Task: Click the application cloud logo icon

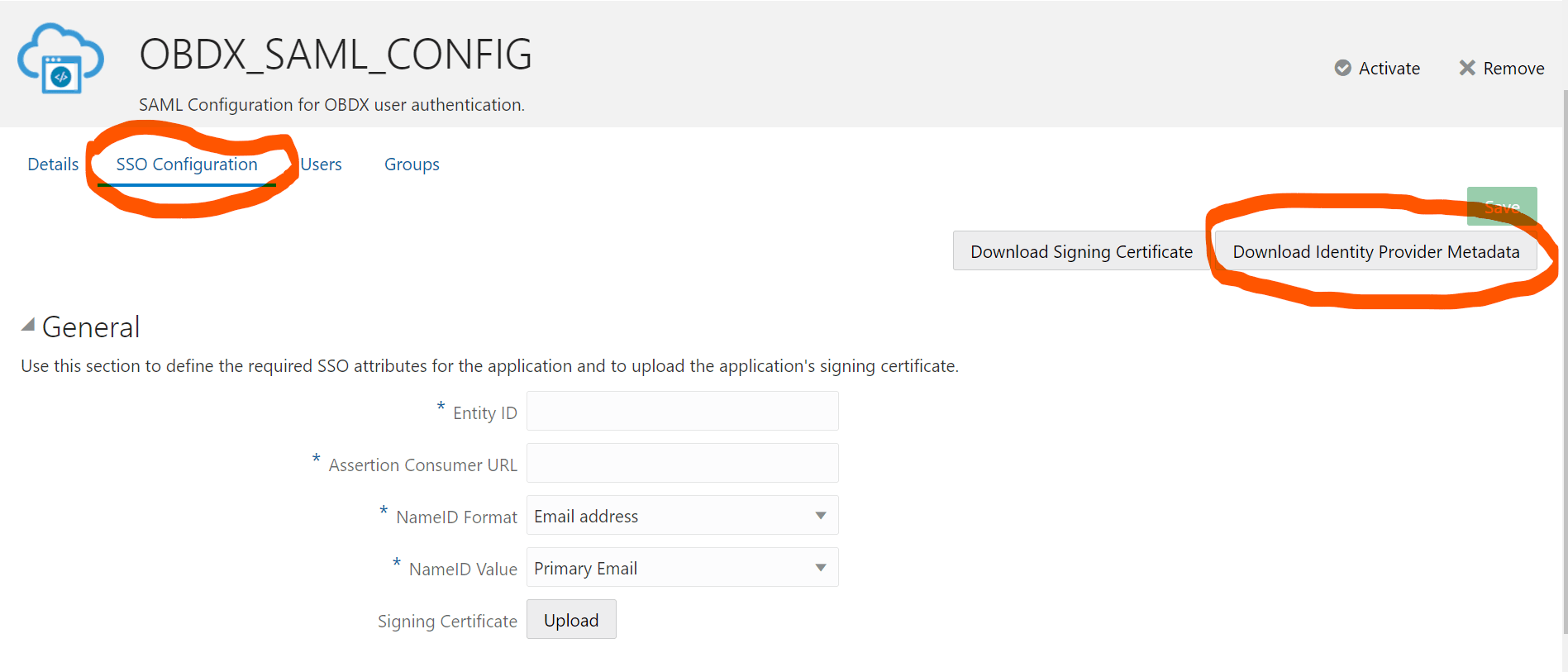Action: 60,58
